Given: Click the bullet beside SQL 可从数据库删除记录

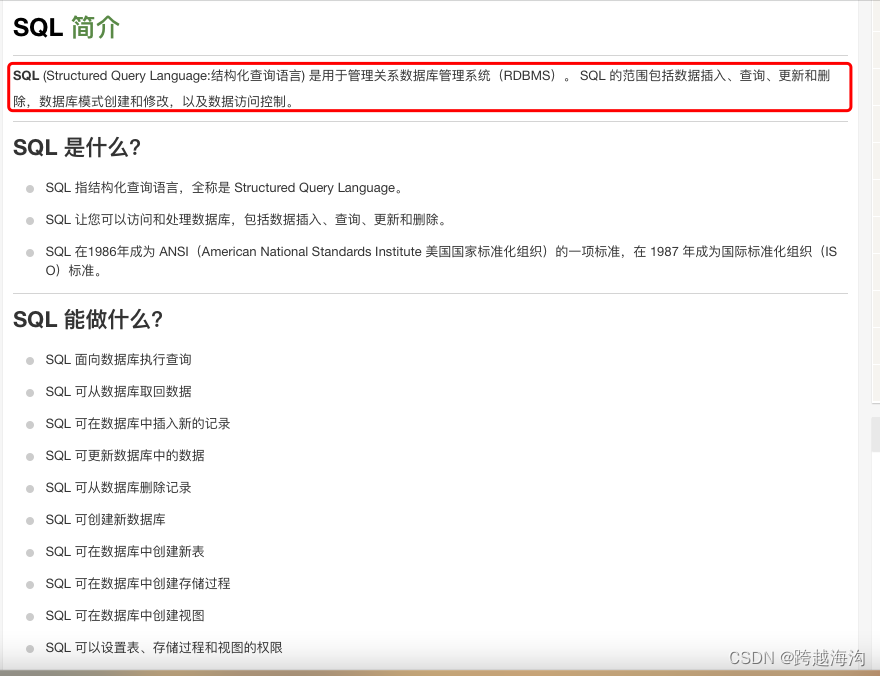Looking at the screenshot, I should click(x=29, y=487).
